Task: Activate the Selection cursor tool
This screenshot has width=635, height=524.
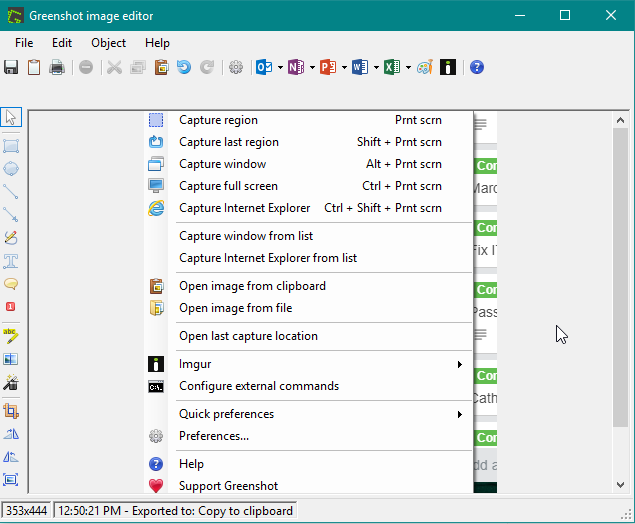Action: coord(11,118)
